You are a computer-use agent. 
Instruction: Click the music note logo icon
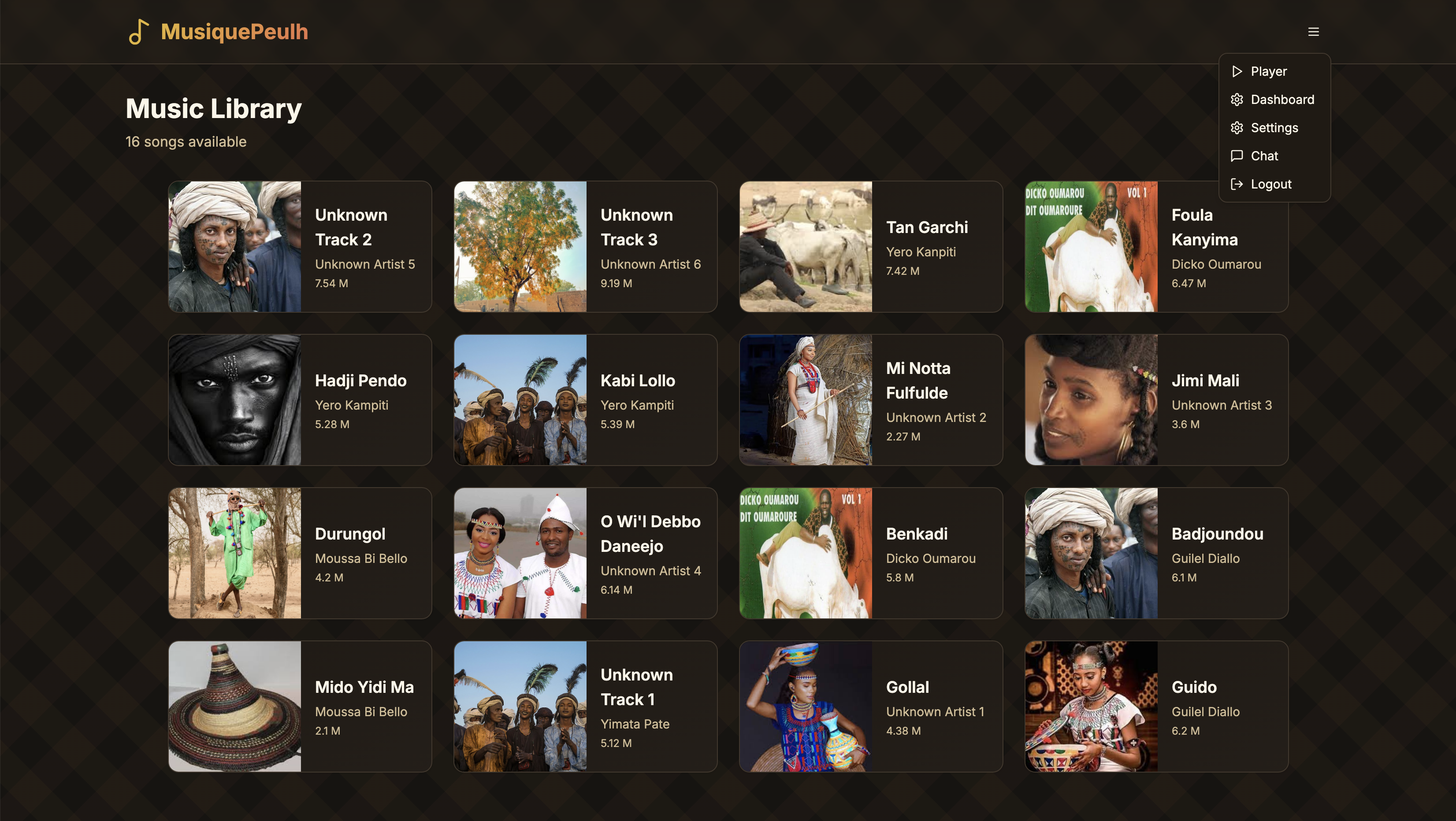[x=138, y=32]
